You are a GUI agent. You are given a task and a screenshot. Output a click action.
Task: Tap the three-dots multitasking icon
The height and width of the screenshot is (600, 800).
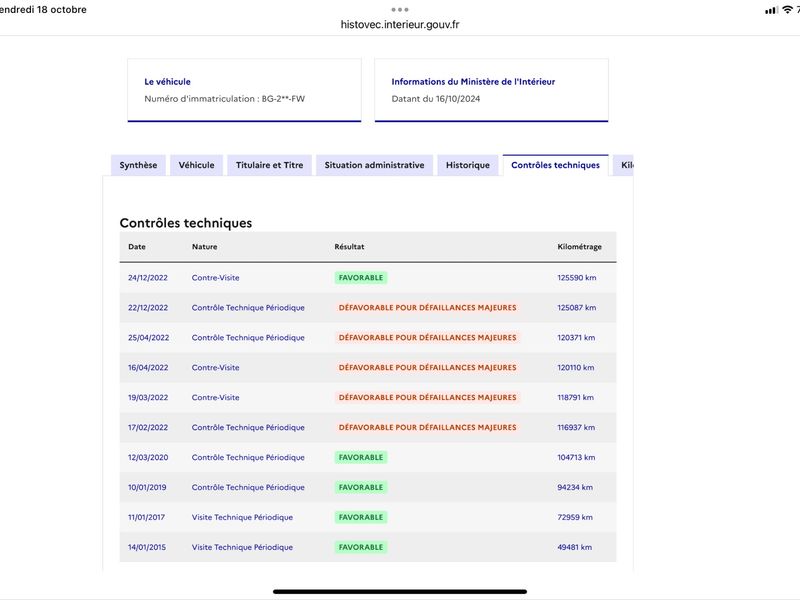[x=399, y=9]
